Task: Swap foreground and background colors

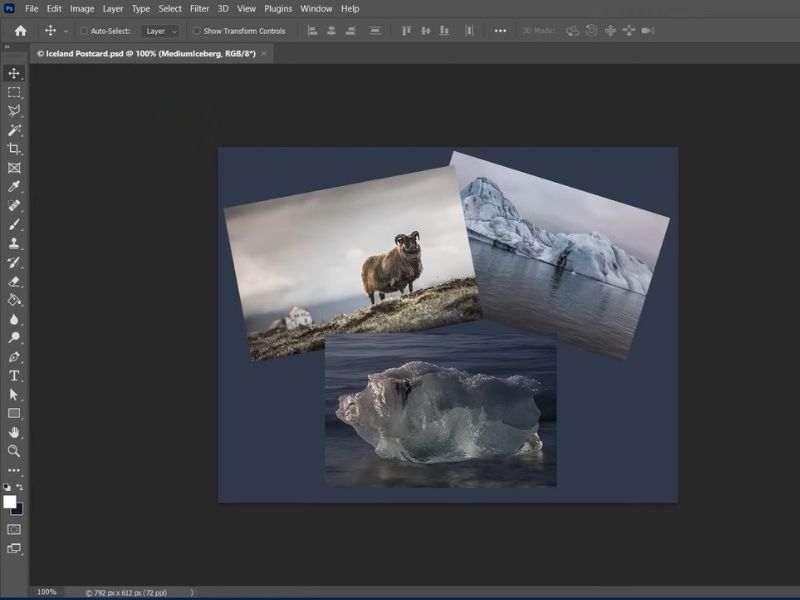Action: coord(19,487)
